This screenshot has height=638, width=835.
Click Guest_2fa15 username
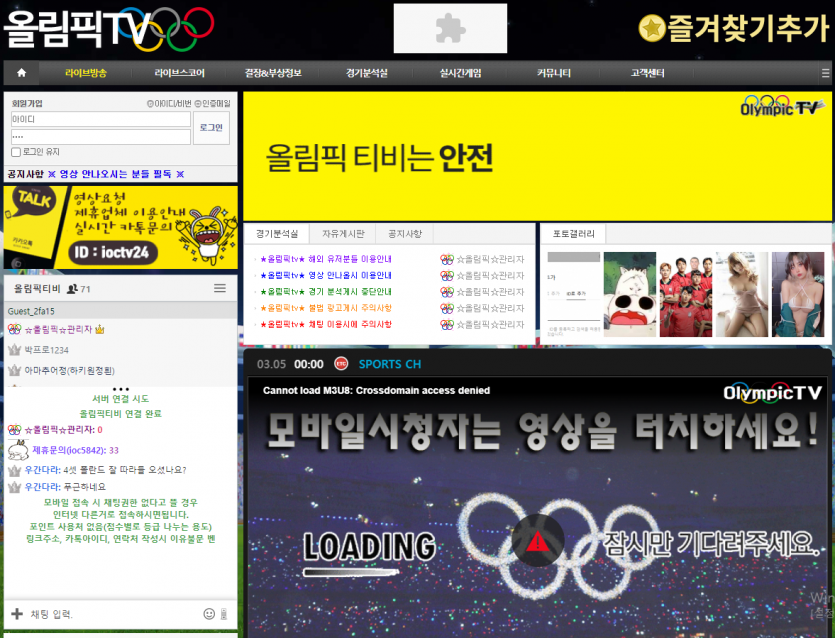point(31,311)
